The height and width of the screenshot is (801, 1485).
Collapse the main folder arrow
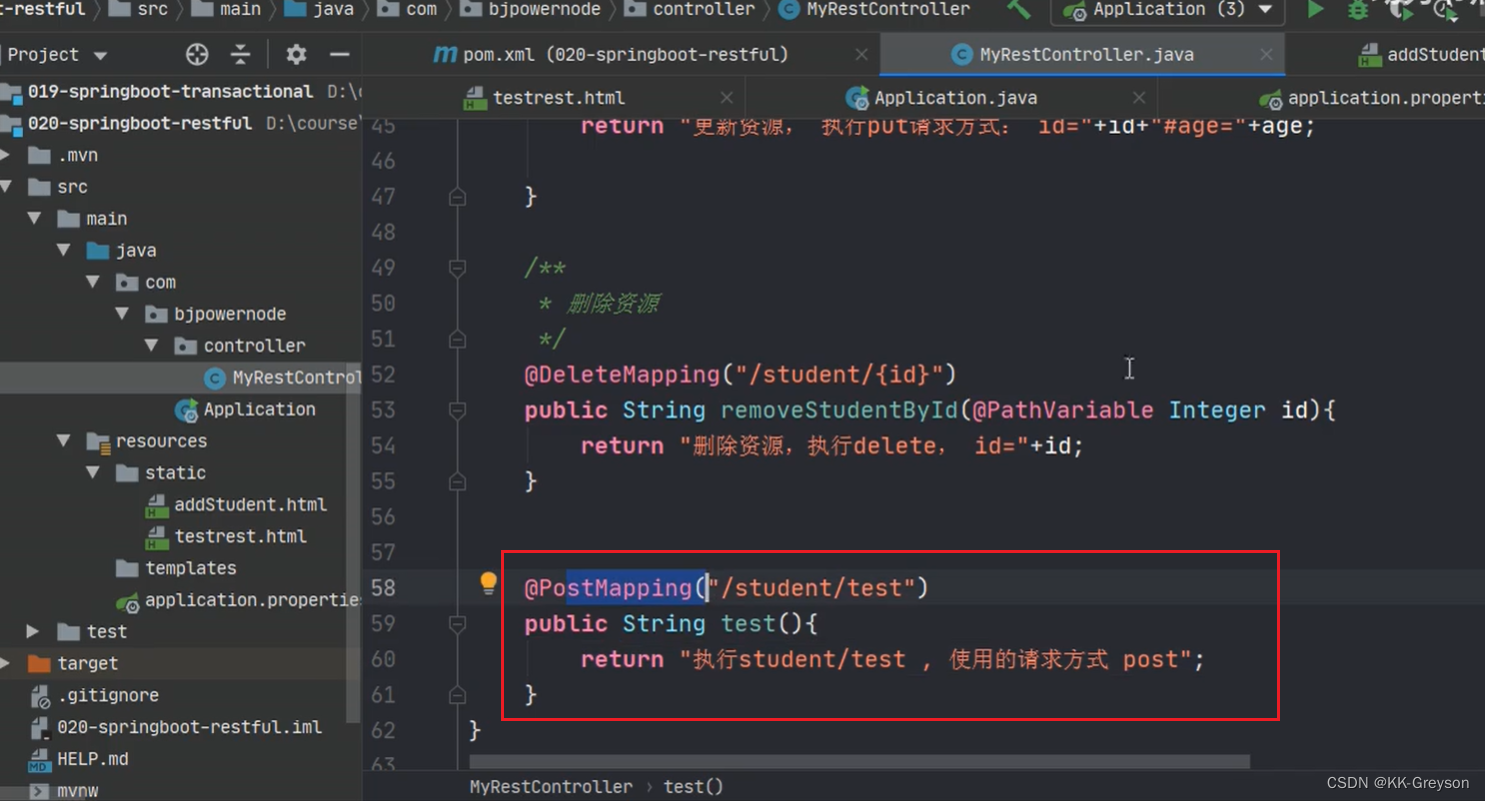click(x=36, y=219)
